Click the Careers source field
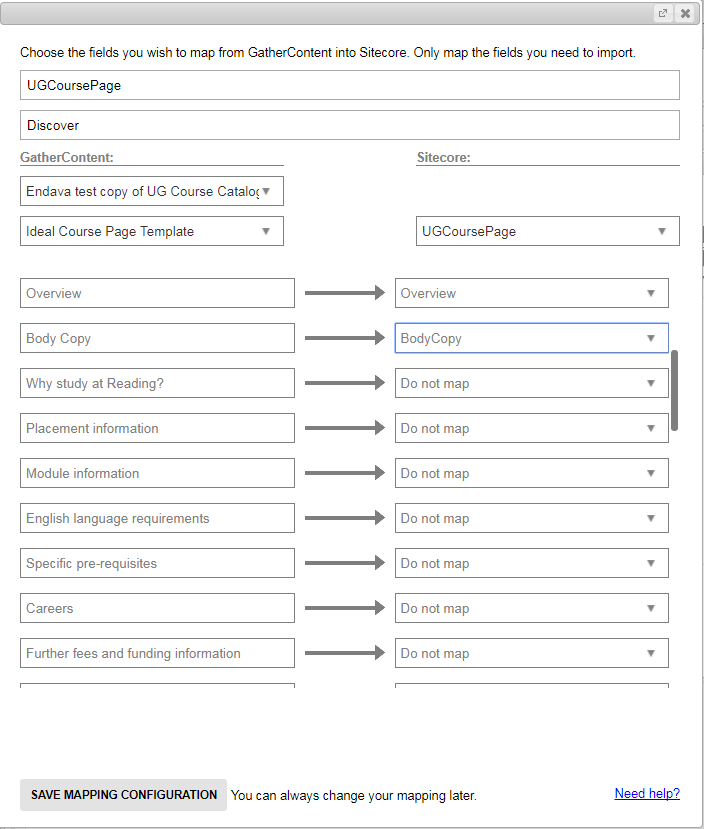The height and width of the screenshot is (829, 704). (x=158, y=607)
